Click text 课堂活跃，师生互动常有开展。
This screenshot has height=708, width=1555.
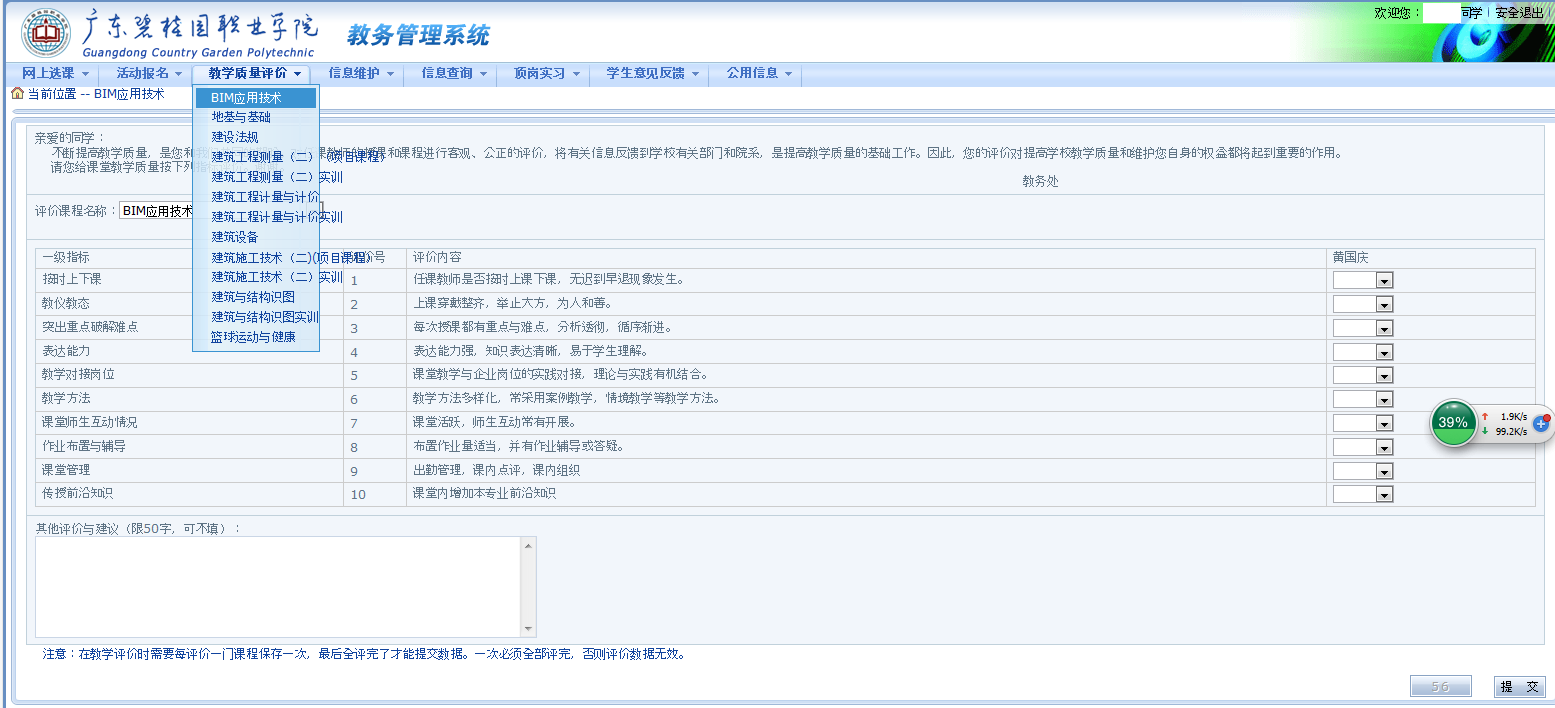(494, 422)
